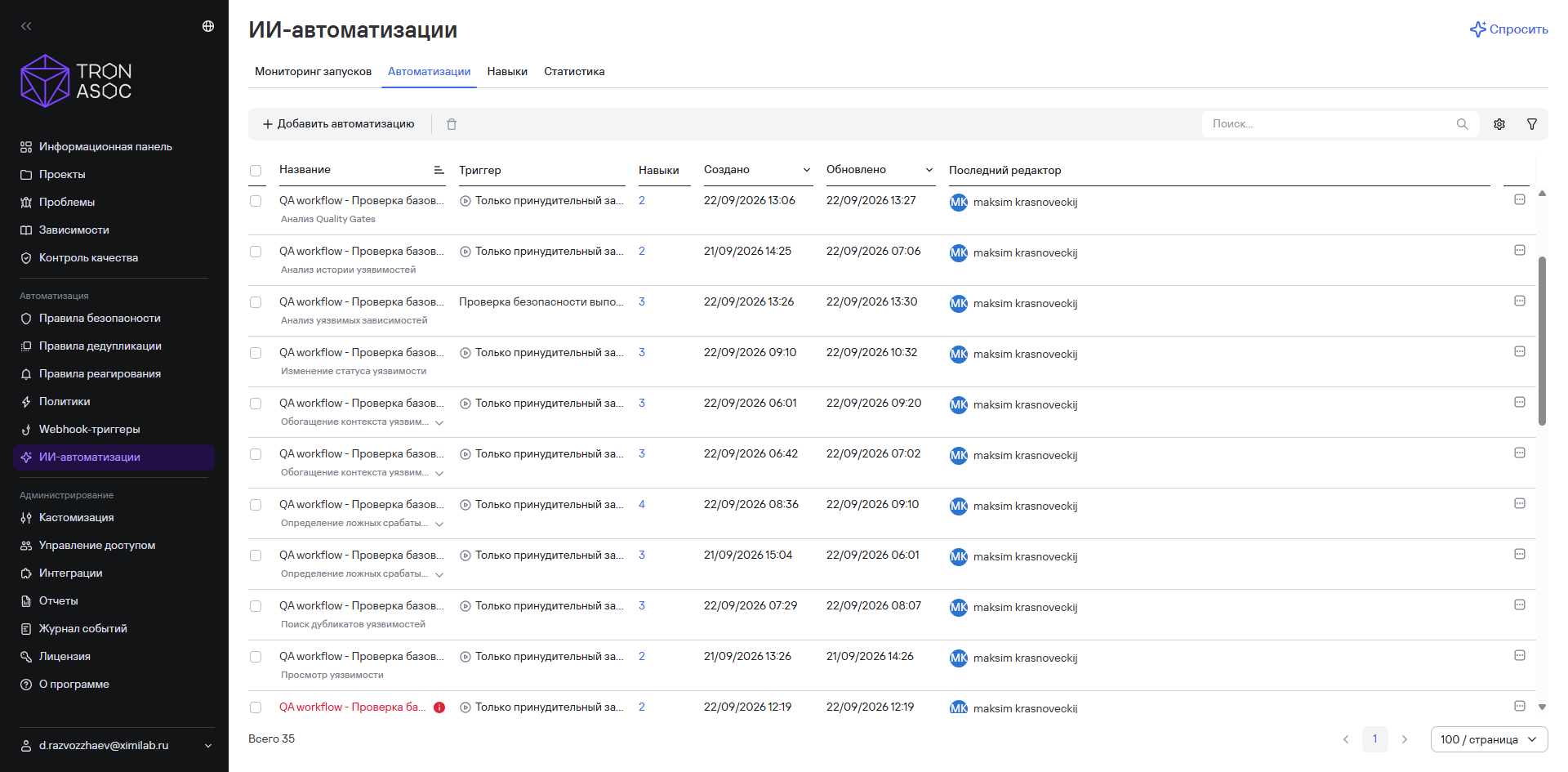
Task: Open the Обновлено column sort dropdown
Action: pyautogui.click(x=929, y=170)
